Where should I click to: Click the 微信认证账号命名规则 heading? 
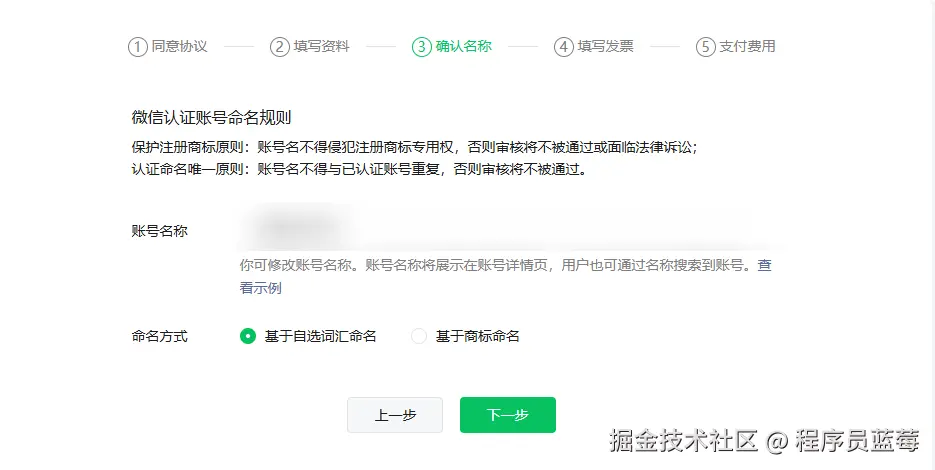(211, 118)
